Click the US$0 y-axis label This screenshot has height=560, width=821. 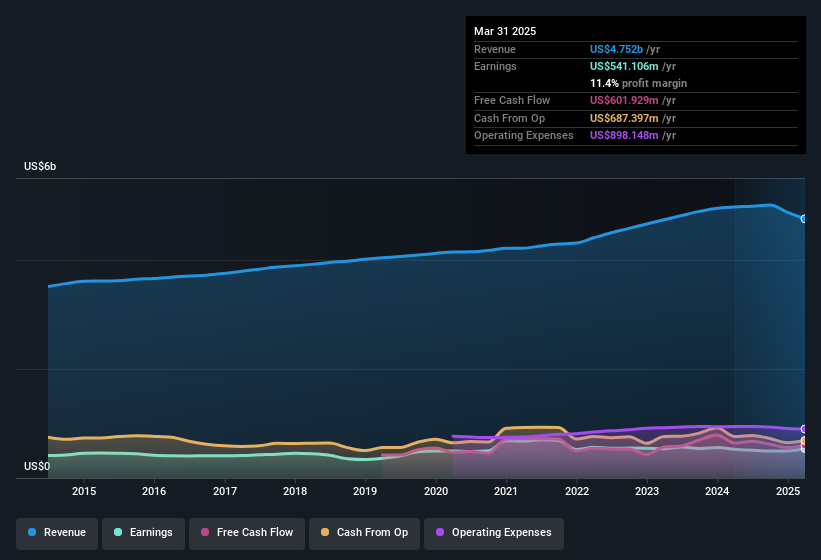click(x=37, y=466)
